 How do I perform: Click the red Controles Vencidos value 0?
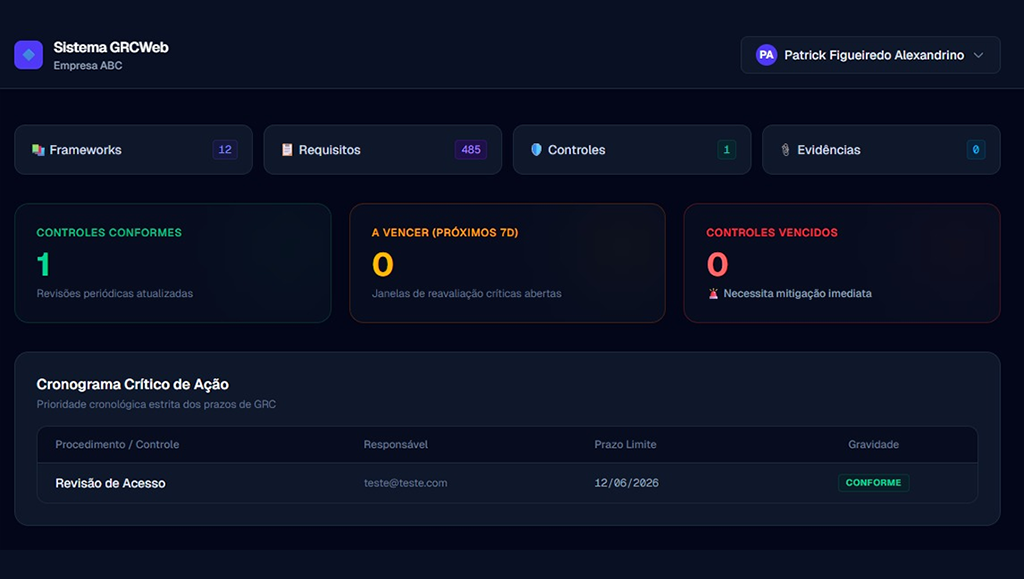pos(717,264)
